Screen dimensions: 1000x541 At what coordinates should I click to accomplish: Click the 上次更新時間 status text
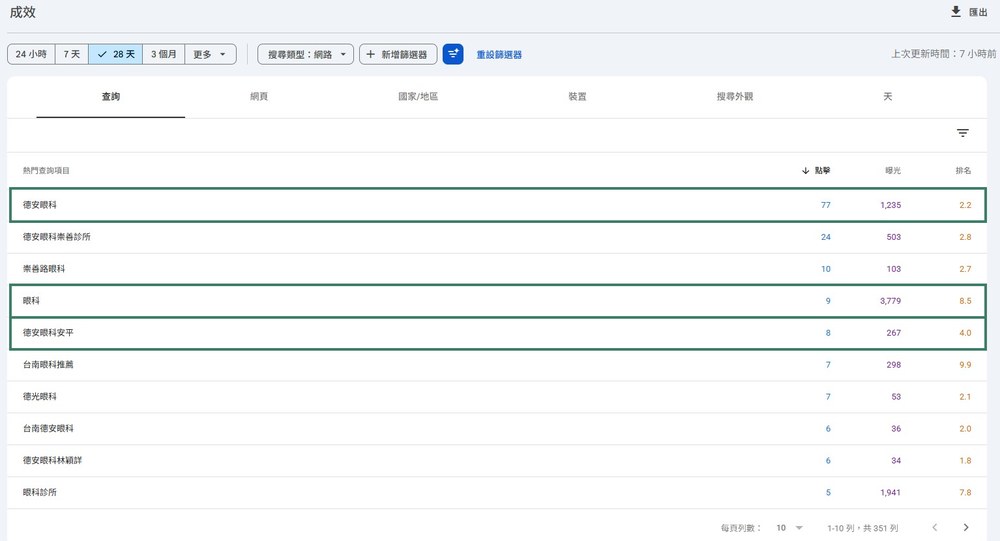tap(943, 54)
